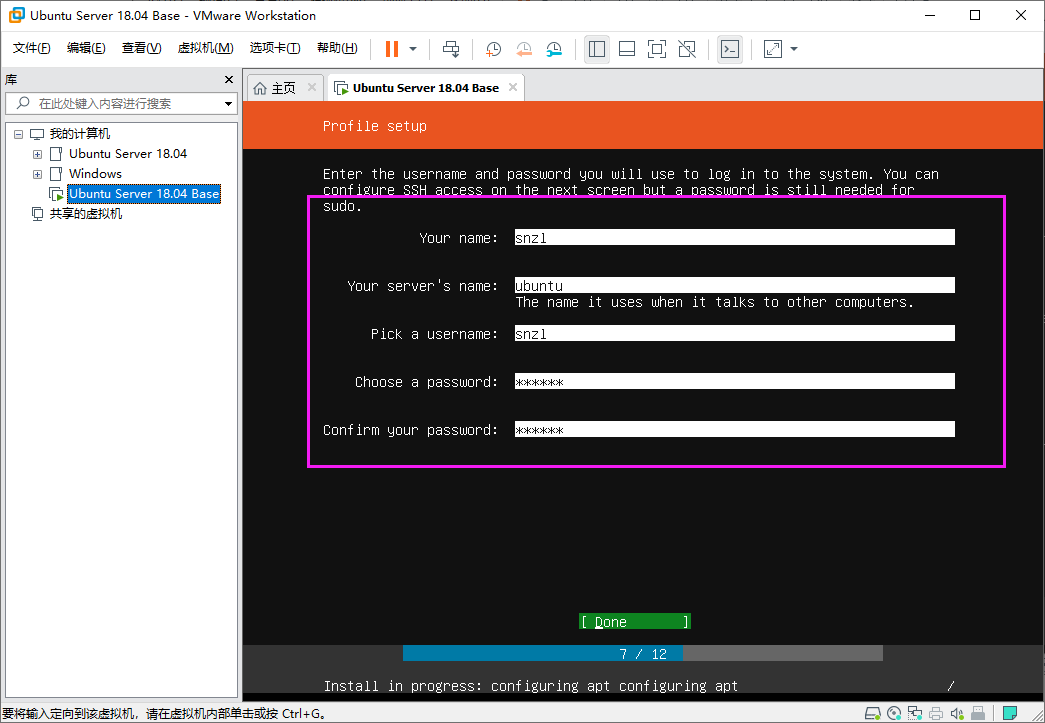Switch to Unity mode
The width and height of the screenshot is (1045, 723).
tap(686, 49)
